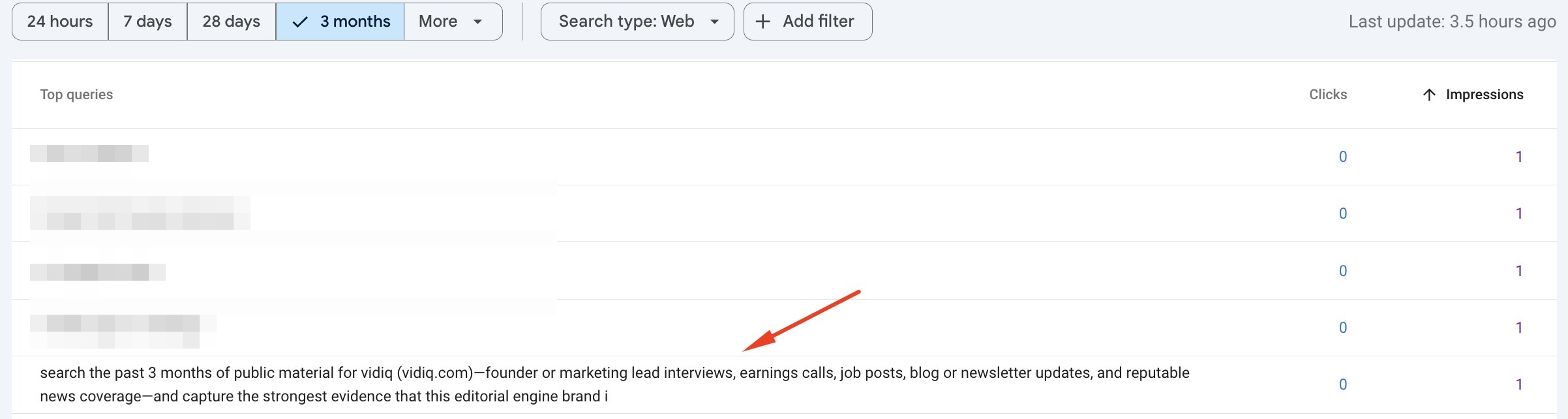
Task: Select the 28 days range
Action: pyautogui.click(x=232, y=21)
